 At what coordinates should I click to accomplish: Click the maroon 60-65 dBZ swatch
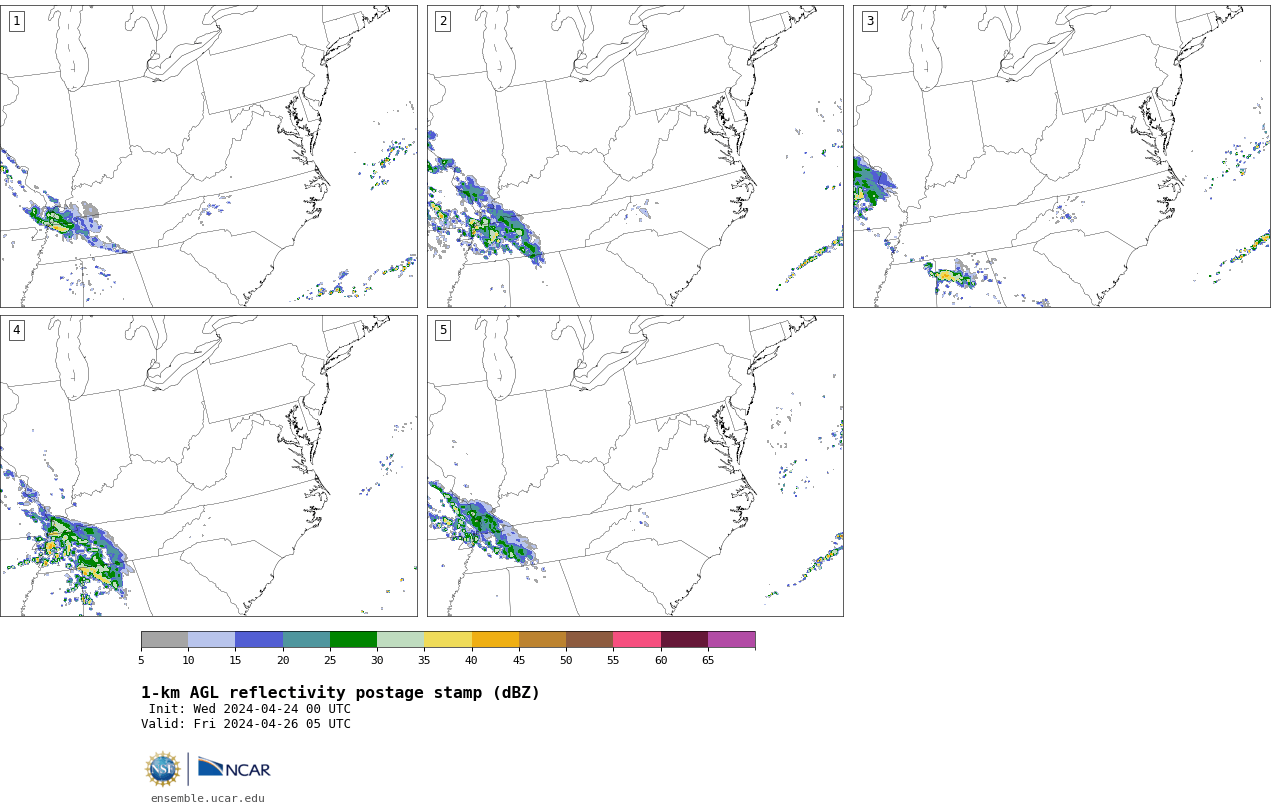(684, 640)
